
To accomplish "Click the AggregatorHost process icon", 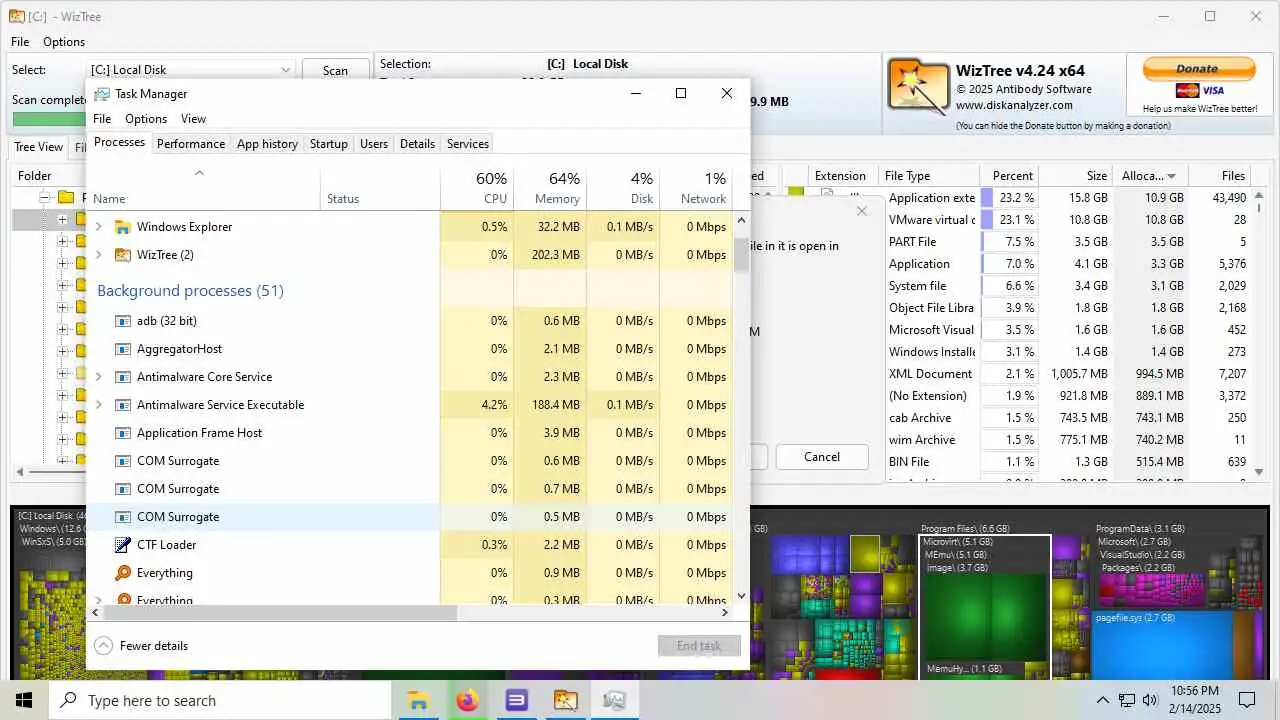I will click(123, 349).
